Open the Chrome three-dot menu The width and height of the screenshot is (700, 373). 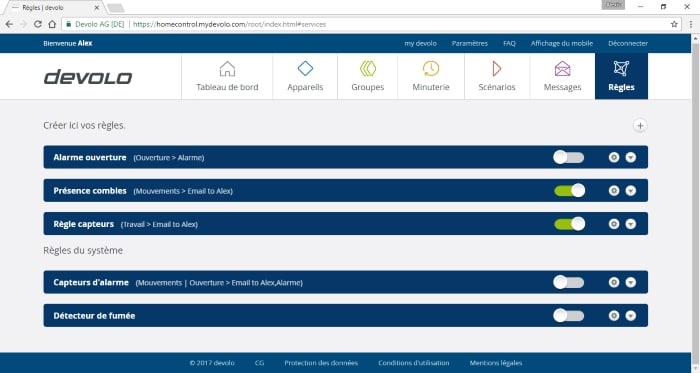tap(691, 24)
